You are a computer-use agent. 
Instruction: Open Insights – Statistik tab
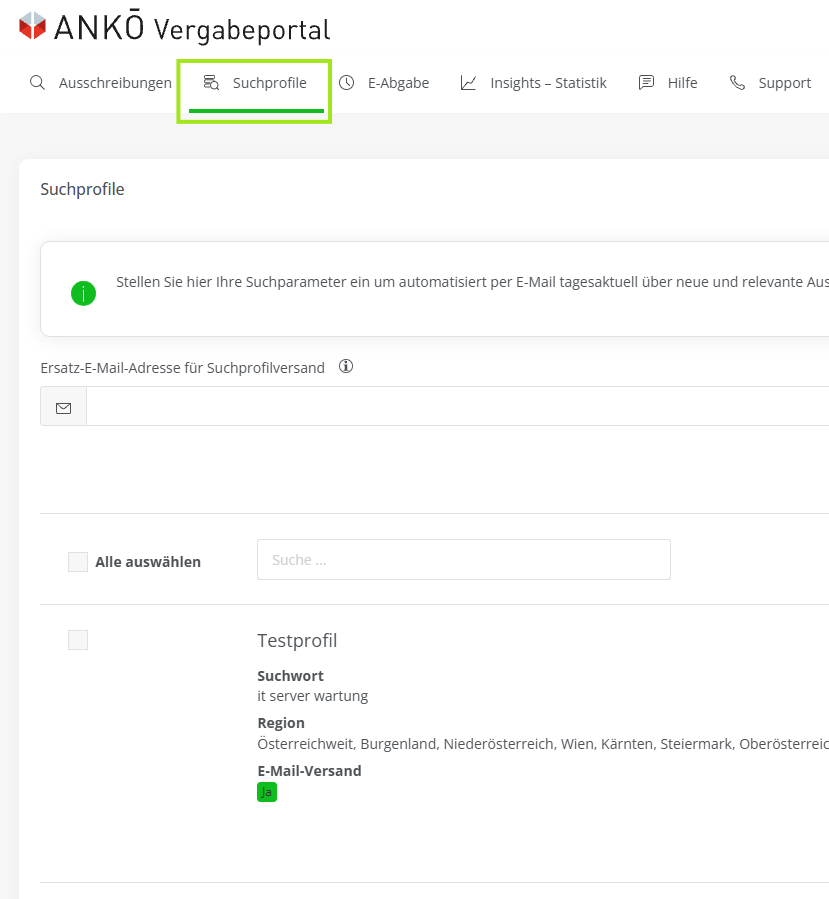pos(548,83)
